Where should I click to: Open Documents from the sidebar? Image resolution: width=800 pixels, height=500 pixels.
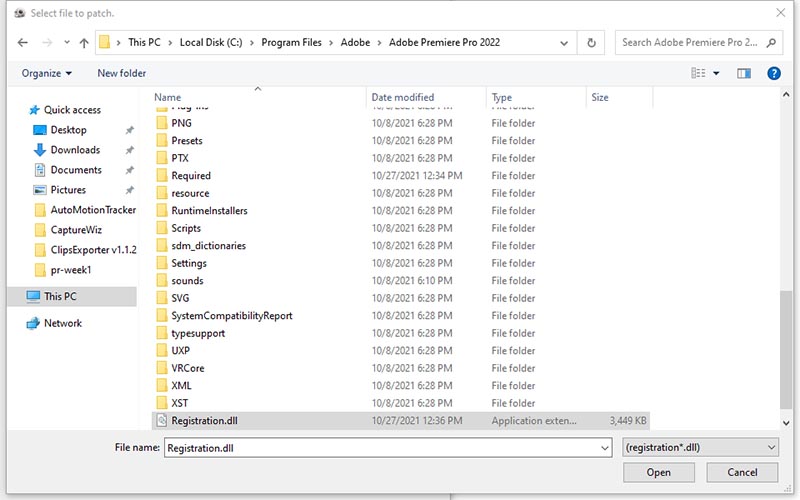coord(76,169)
